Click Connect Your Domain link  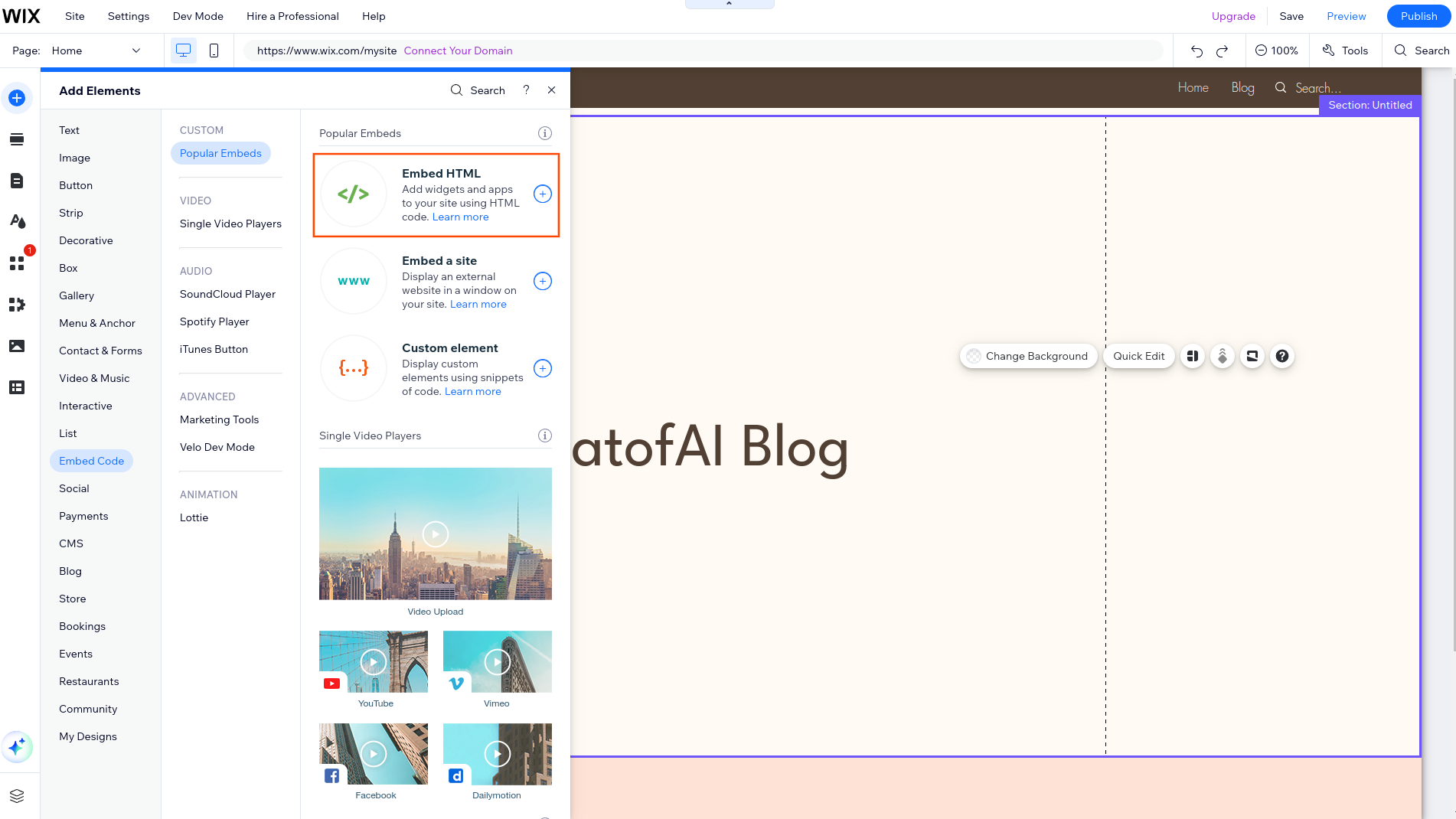click(x=459, y=51)
